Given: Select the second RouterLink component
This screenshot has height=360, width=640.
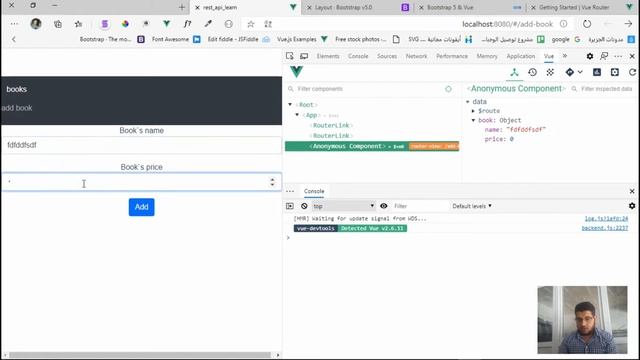Looking at the screenshot, I should coord(331,136).
